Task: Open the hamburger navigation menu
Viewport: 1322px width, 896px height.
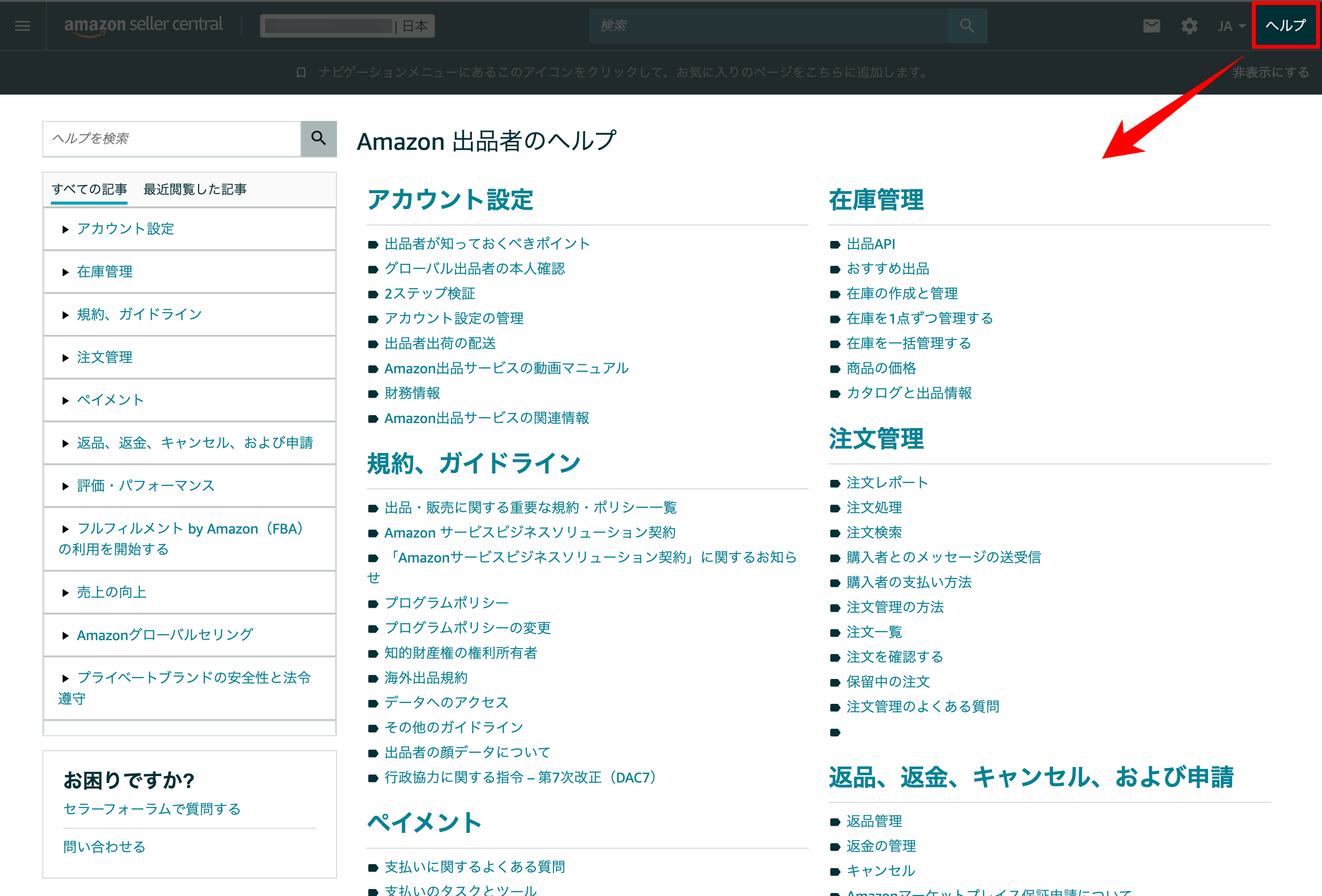Action: [x=22, y=25]
